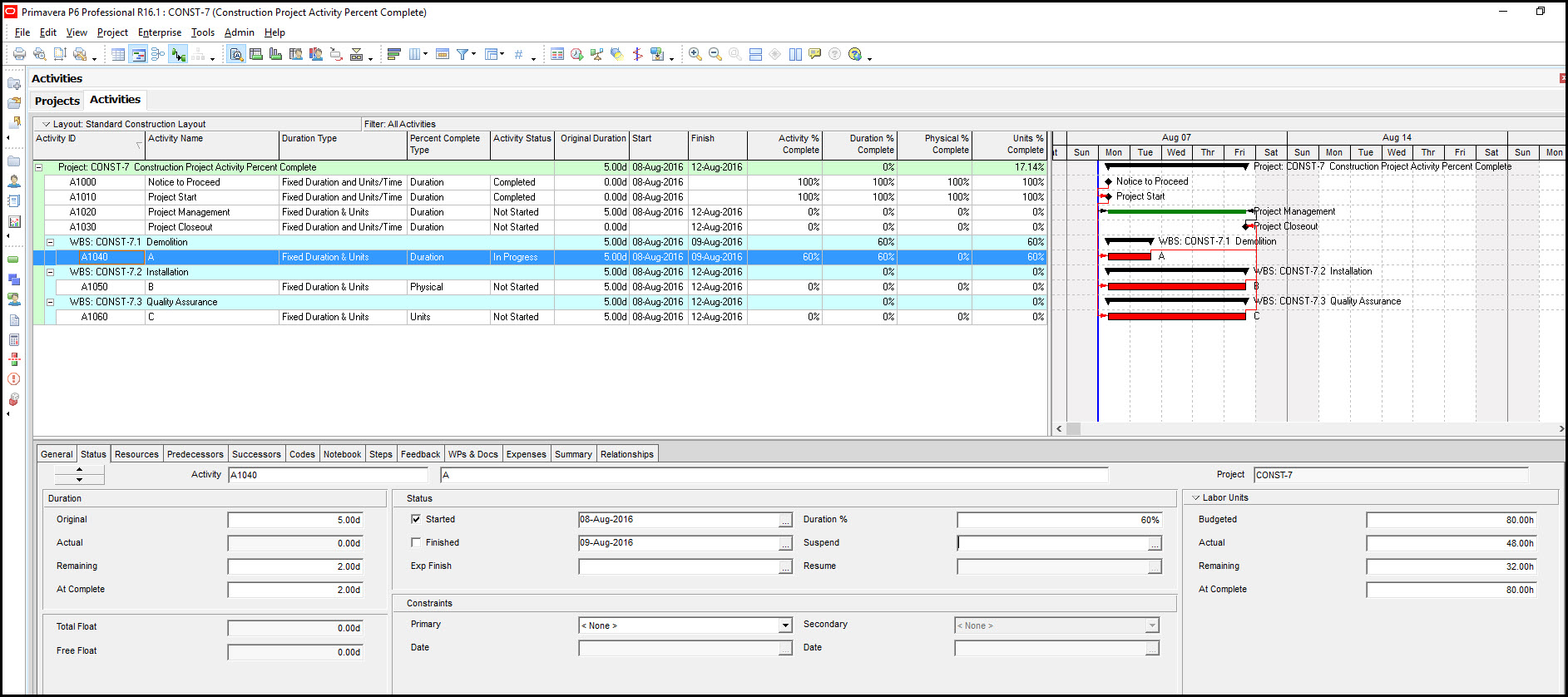Show the Activity Usage Spreadsheet icon

(x=256, y=54)
